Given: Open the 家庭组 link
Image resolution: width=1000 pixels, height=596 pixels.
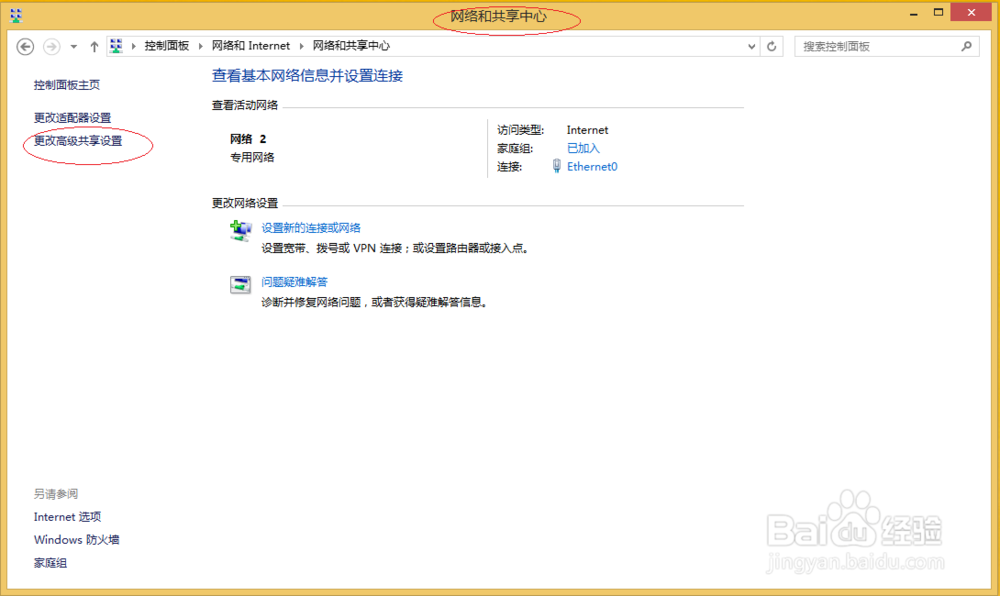Looking at the screenshot, I should click(x=49, y=562).
